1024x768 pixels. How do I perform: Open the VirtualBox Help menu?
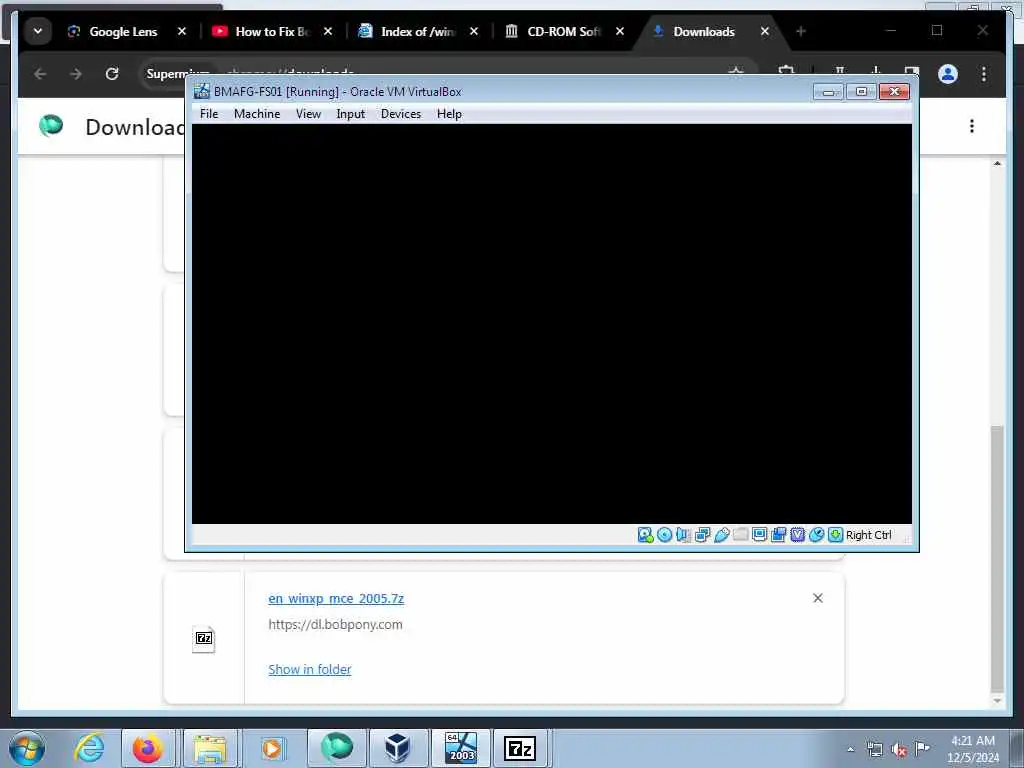(449, 114)
